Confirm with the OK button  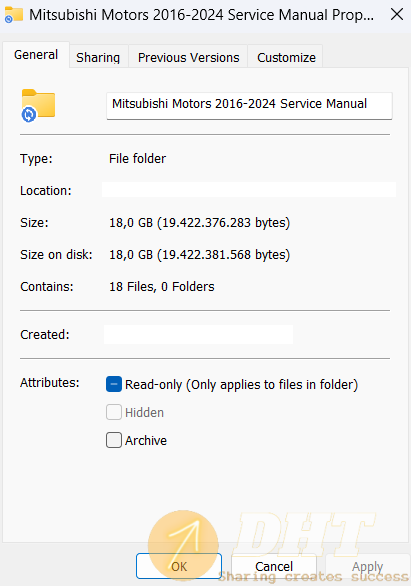(x=179, y=566)
